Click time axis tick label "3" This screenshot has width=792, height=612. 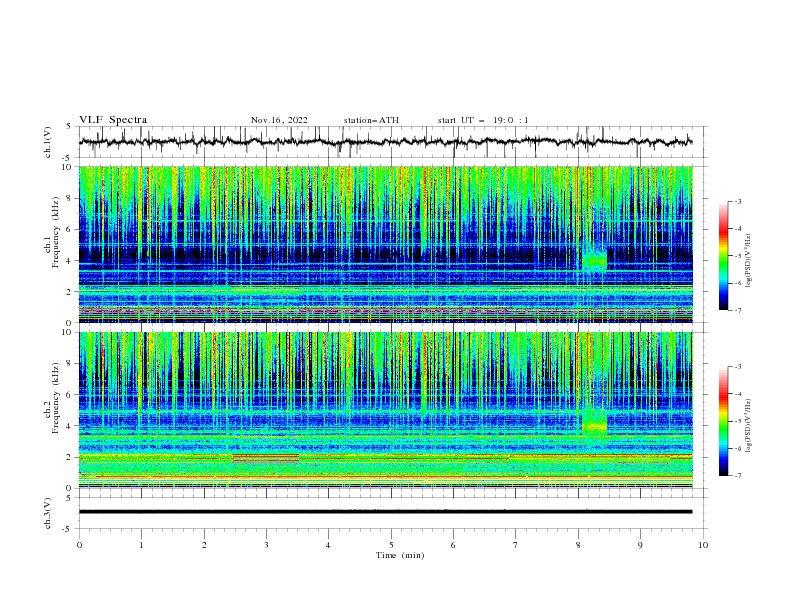[x=266, y=545]
